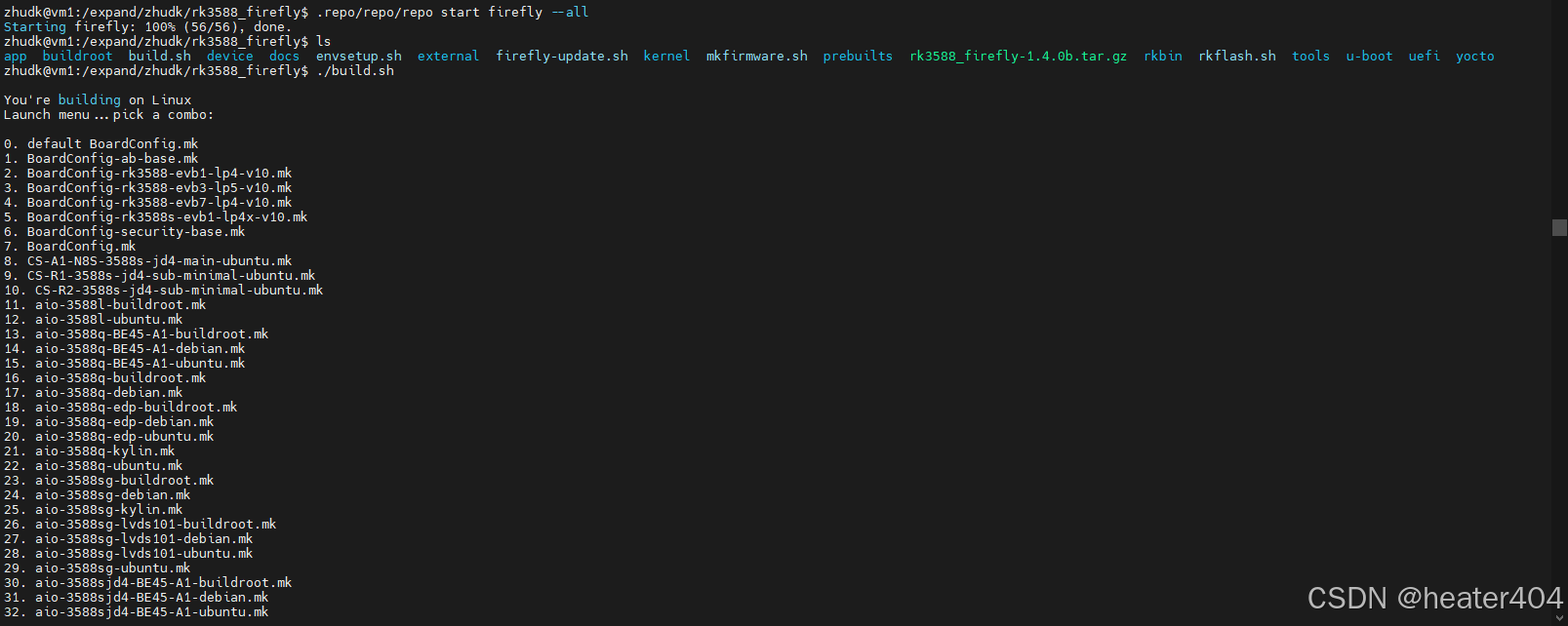Click entry aio-3588sjd4-BE45-A1-ubuntu.mk
The height and width of the screenshot is (626, 1568).
[x=137, y=612]
